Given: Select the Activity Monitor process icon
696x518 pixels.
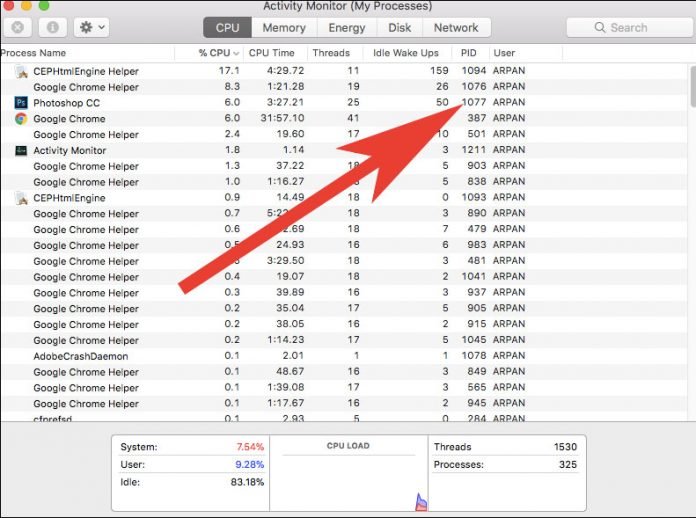Looking at the screenshot, I should (x=21, y=151).
